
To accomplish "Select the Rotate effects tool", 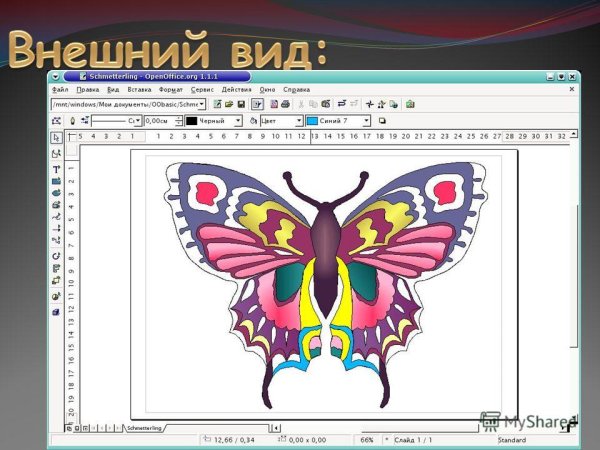I will point(56,256).
